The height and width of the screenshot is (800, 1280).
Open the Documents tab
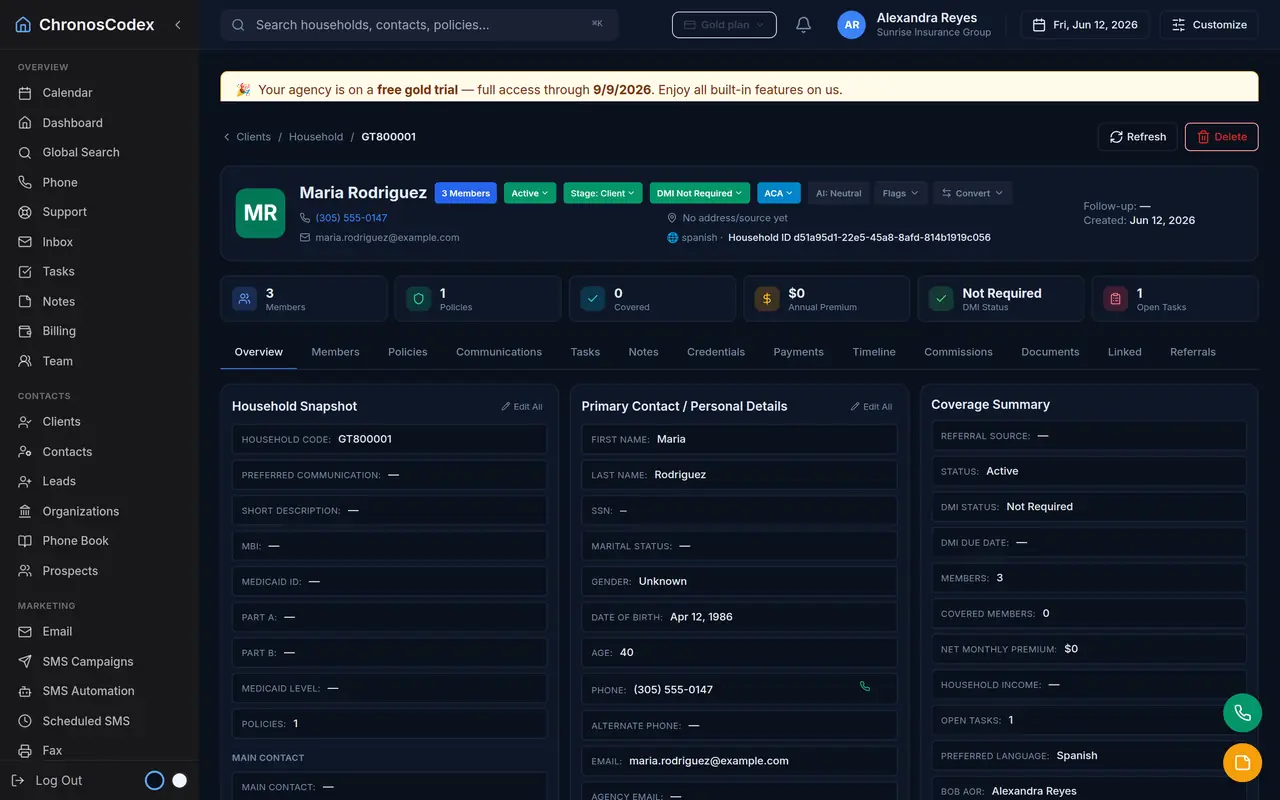click(x=1050, y=352)
